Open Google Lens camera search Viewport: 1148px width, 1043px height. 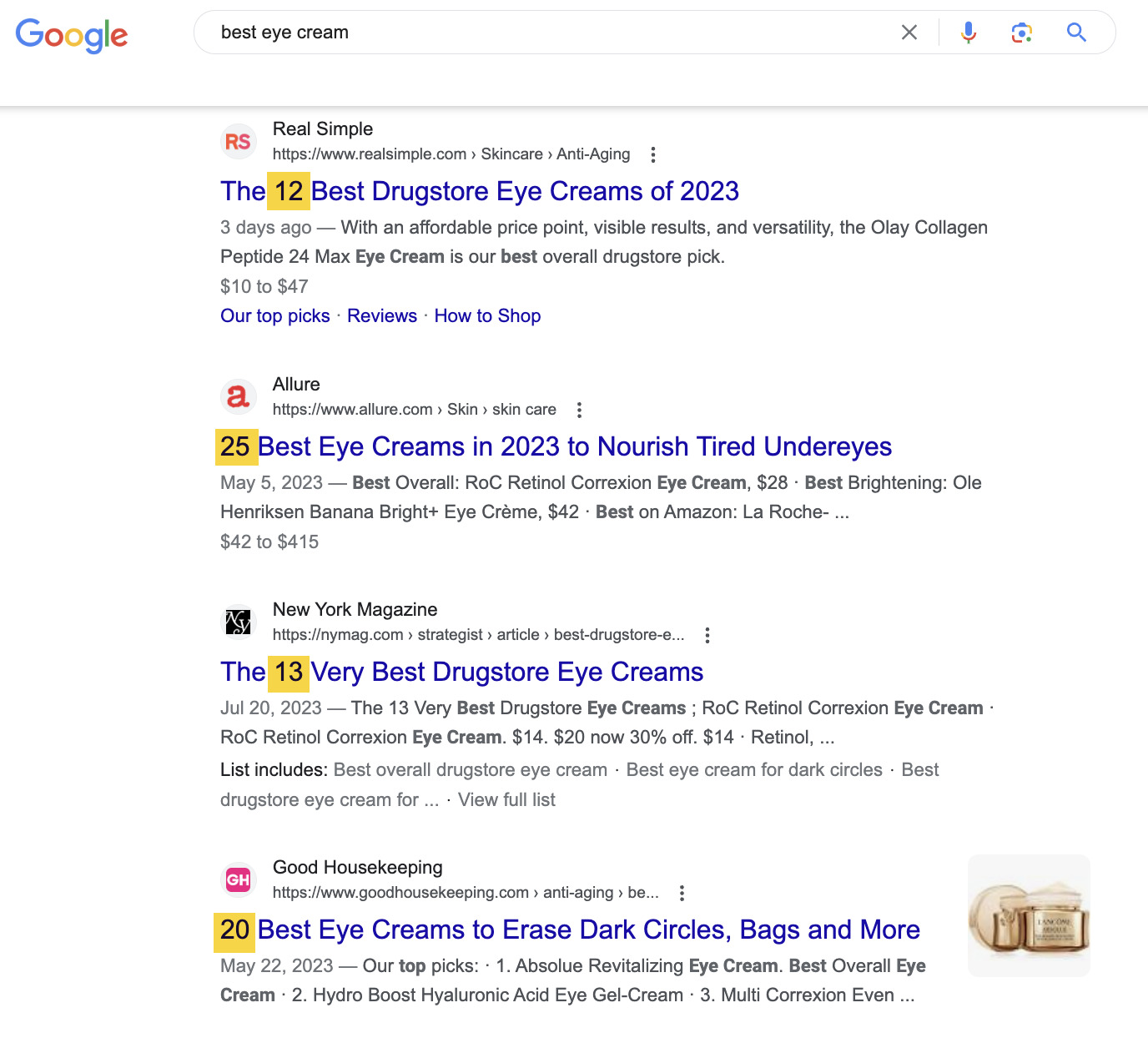coord(1021,33)
